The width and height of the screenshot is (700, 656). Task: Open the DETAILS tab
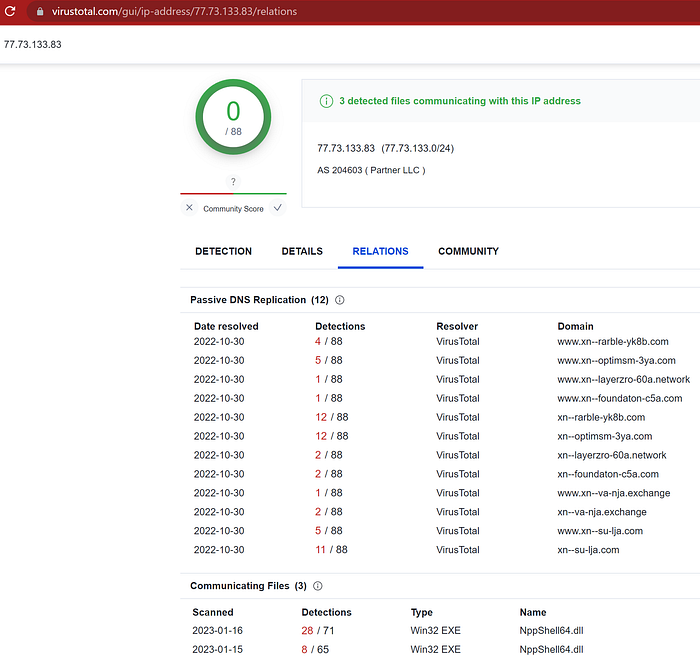302,251
